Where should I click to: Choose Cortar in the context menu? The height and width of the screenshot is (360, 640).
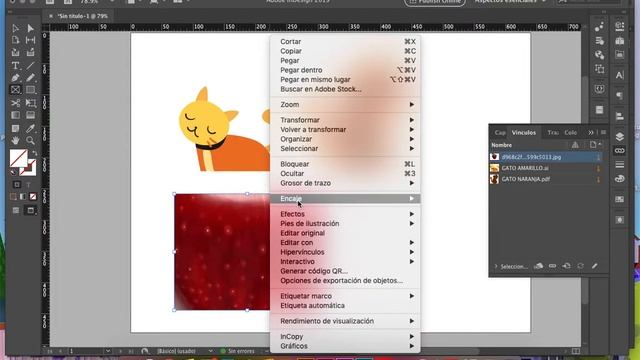point(345,42)
